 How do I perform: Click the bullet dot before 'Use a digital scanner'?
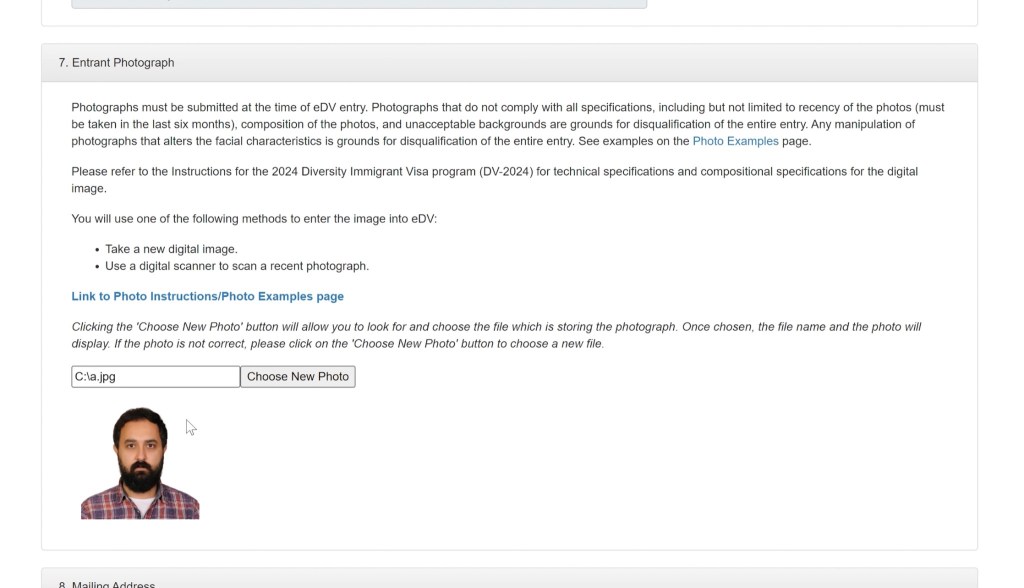click(98, 267)
